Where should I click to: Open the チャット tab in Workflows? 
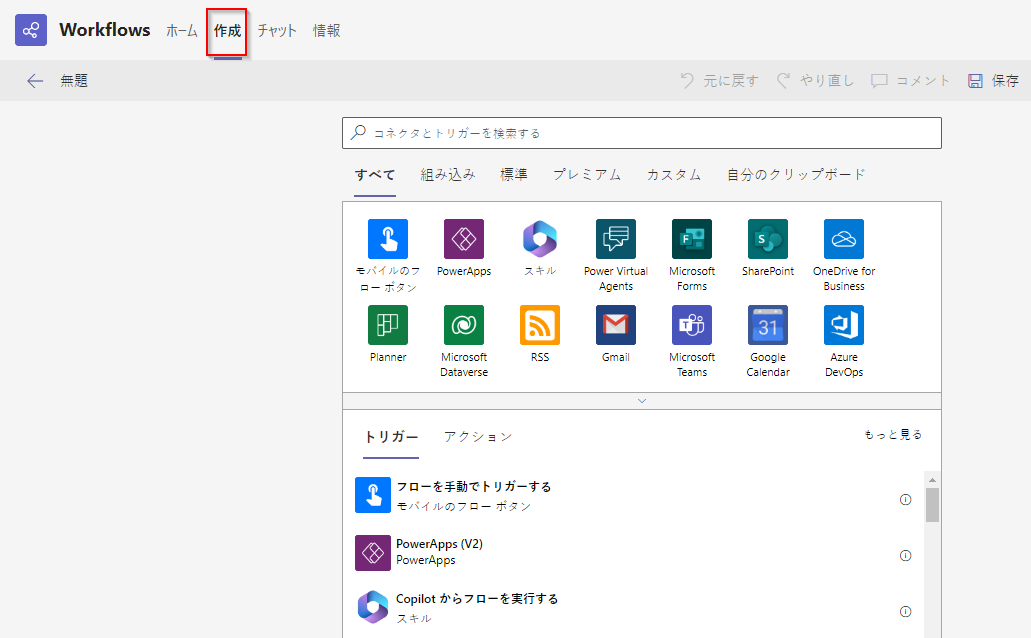click(276, 30)
